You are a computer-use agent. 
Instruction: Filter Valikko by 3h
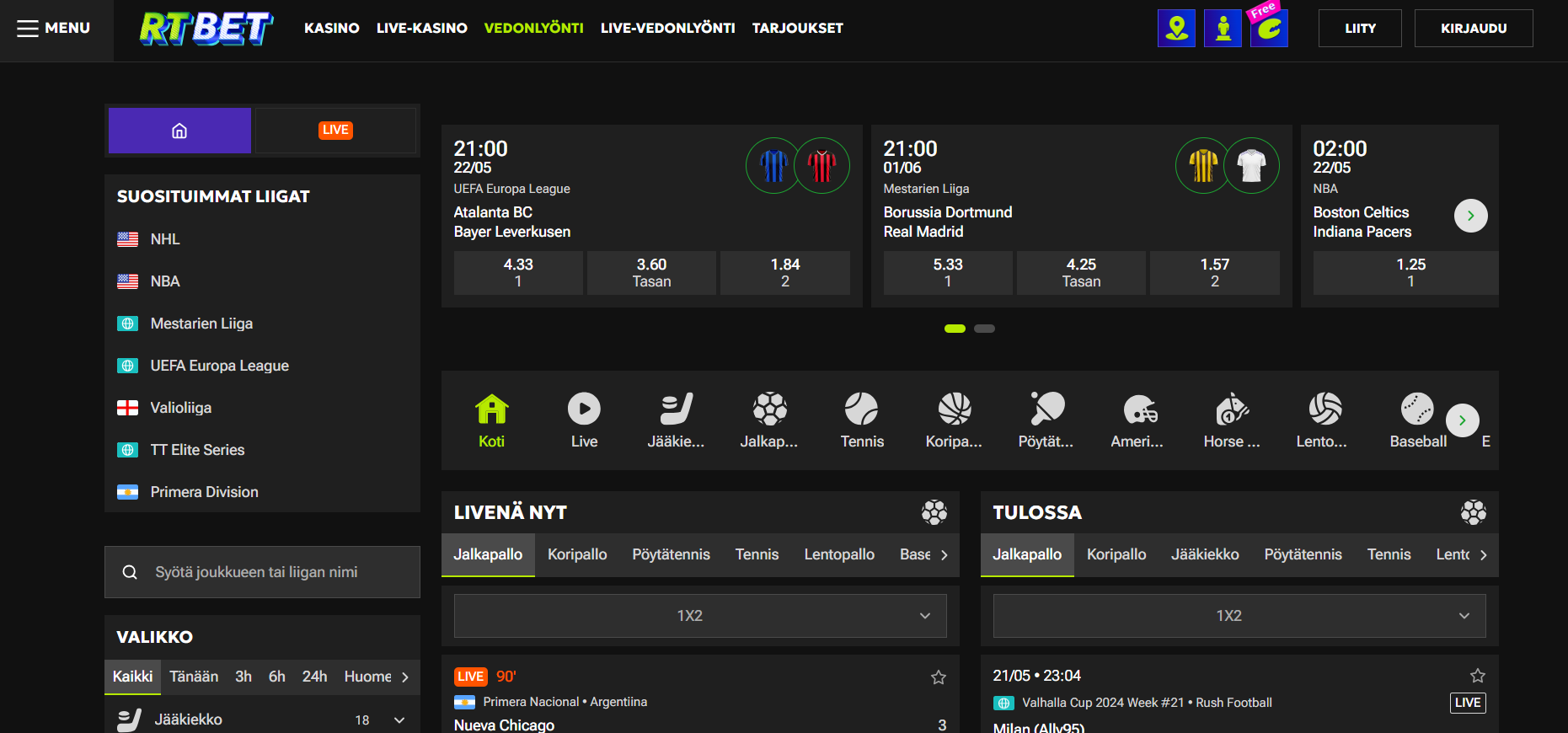click(243, 677)
